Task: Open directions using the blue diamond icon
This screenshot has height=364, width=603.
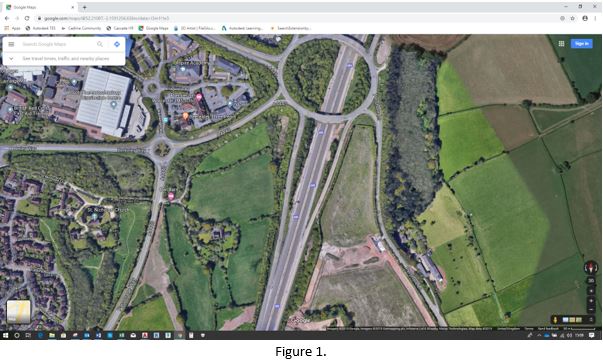Action: click(x=117, y=44)
